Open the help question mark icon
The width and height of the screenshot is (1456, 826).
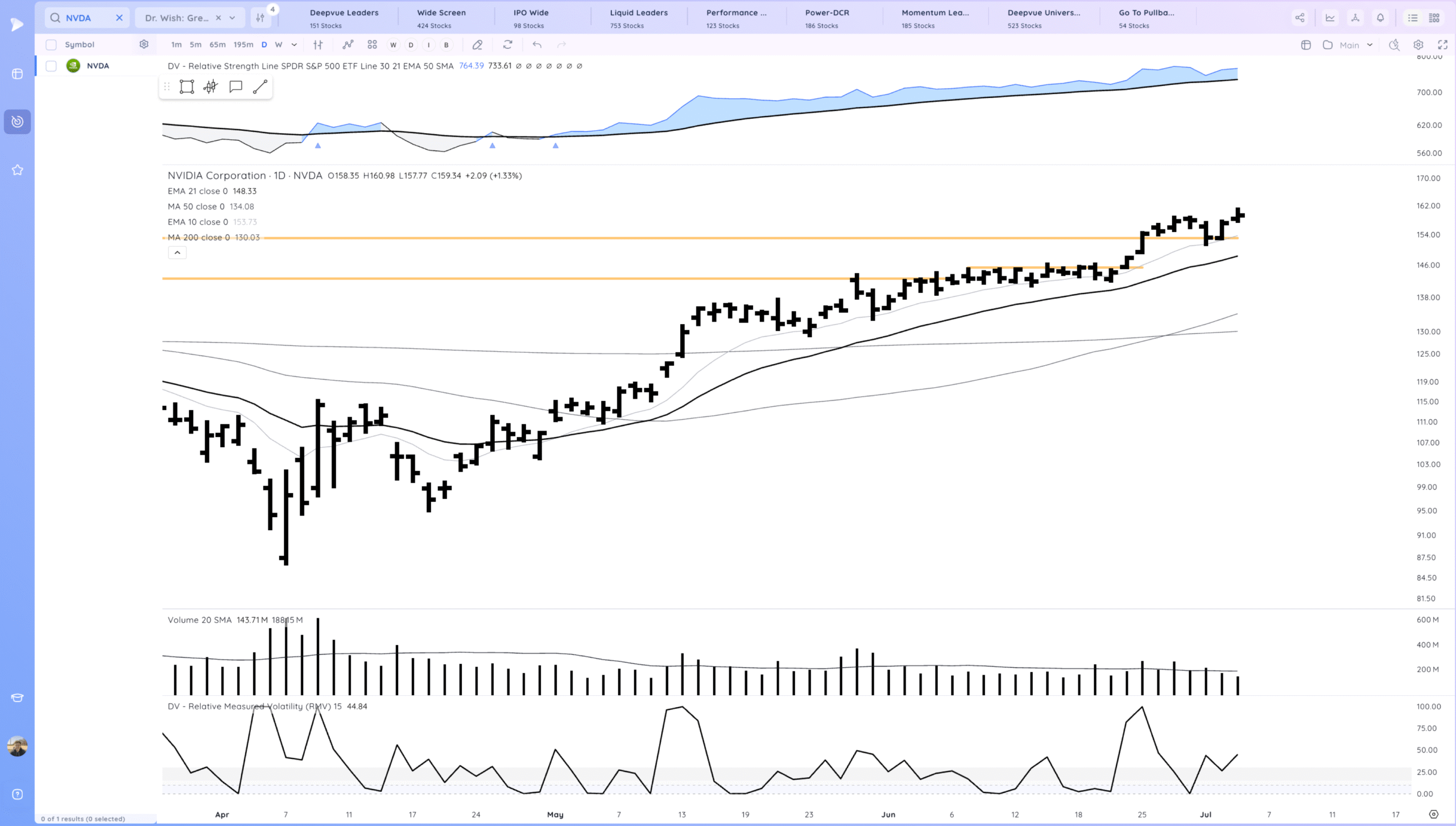pos(17,795)
